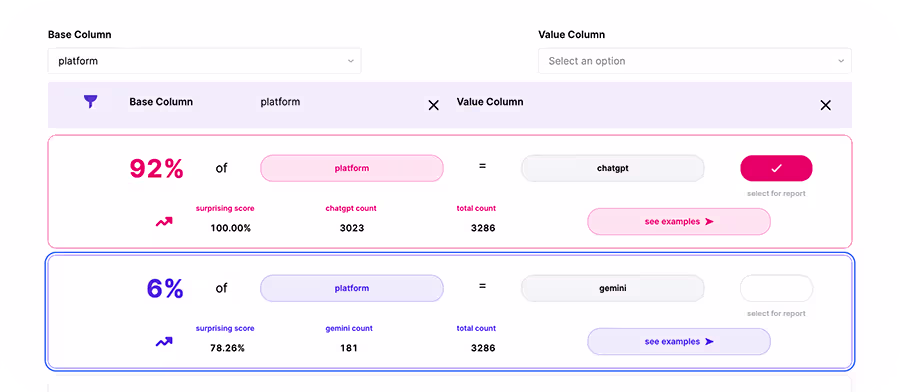Click pink platform pill in chatgpt row
Viewport: 900px width, 392px height.
352,168
